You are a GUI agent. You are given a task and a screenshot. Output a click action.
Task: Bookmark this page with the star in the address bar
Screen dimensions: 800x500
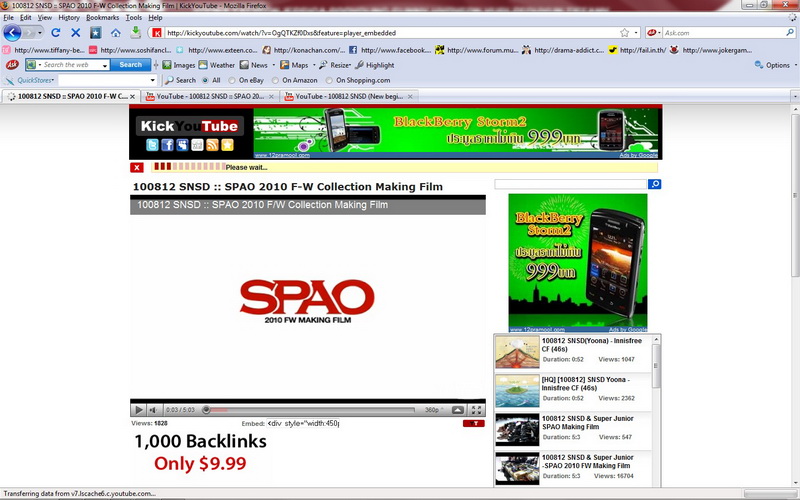click(x=624, y=33)
